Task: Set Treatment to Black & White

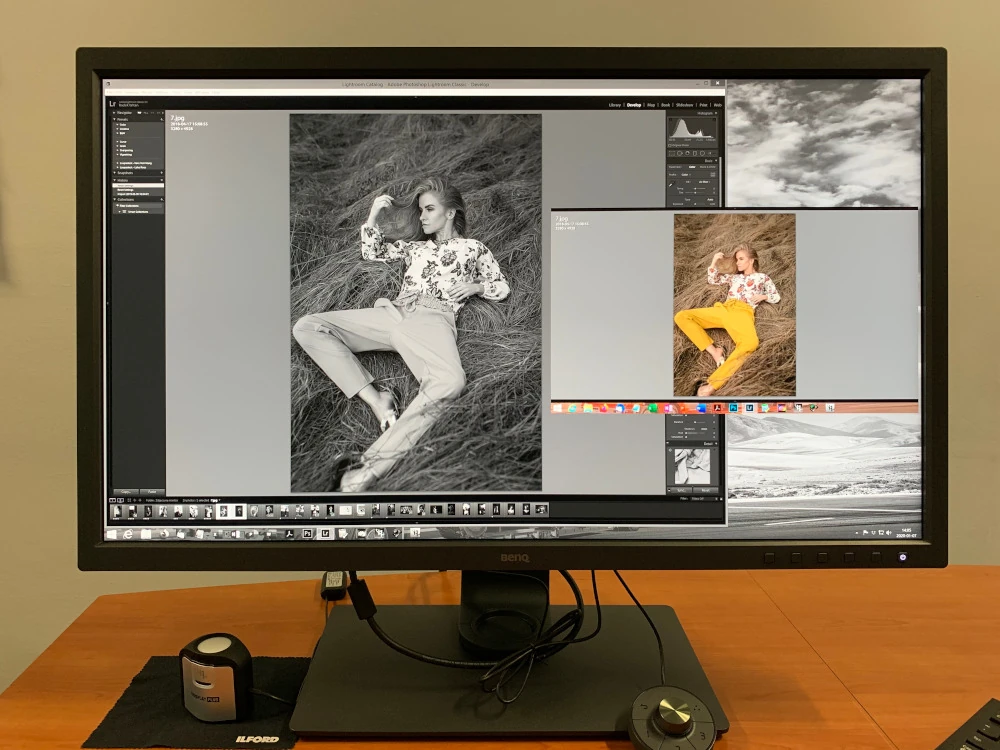Action: pyautogui.click(x=707, y=166)
